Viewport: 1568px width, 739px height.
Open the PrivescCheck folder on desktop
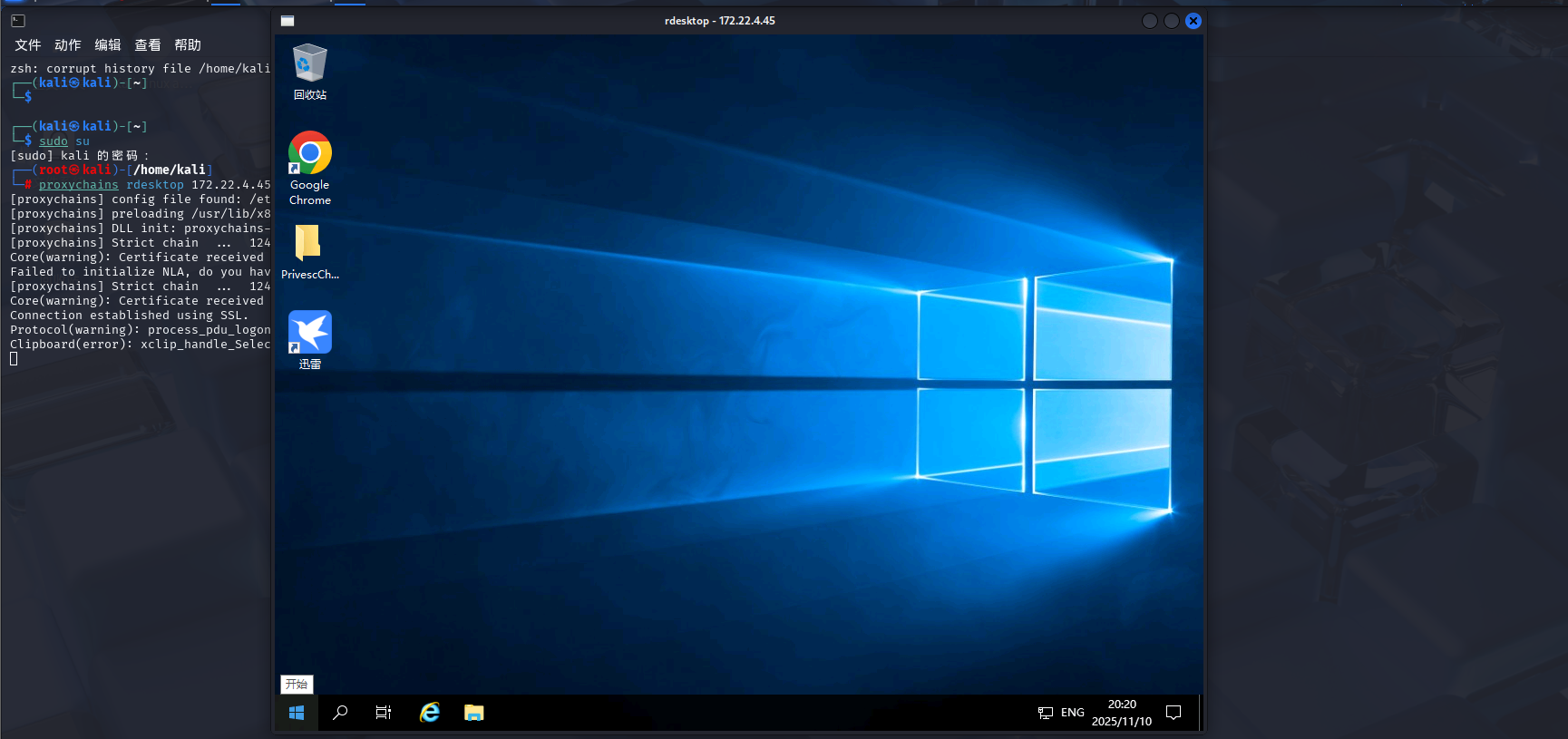point(308,243)
